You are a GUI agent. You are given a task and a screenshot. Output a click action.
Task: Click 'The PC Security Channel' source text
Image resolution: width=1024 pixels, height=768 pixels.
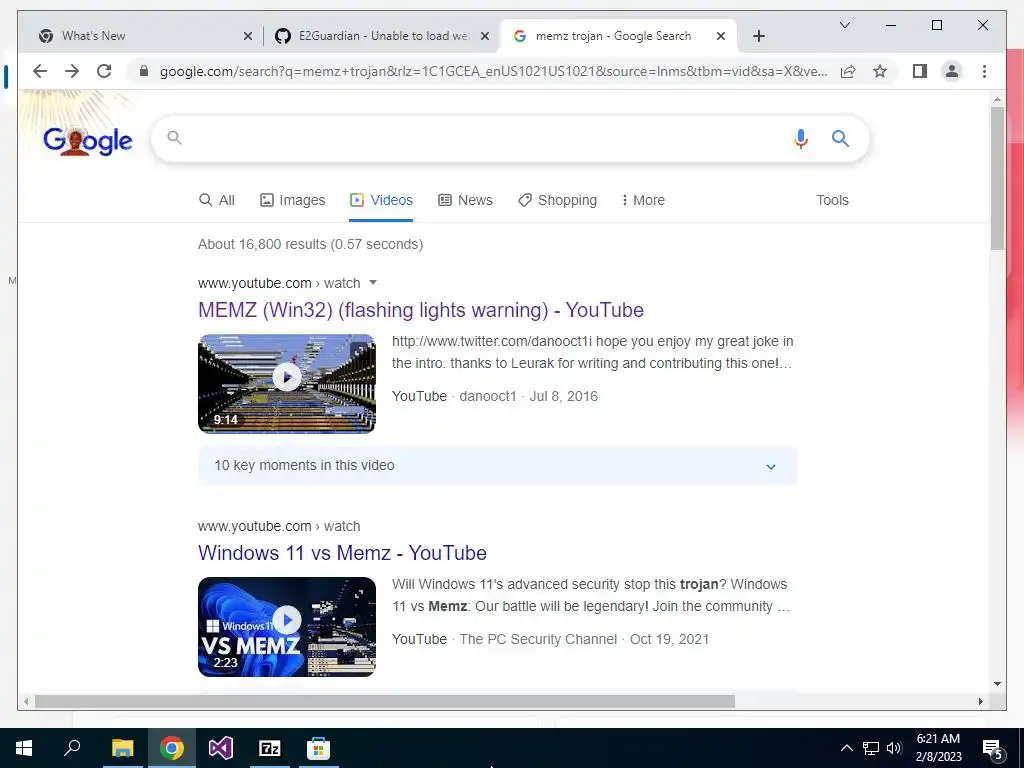[538, 639]
